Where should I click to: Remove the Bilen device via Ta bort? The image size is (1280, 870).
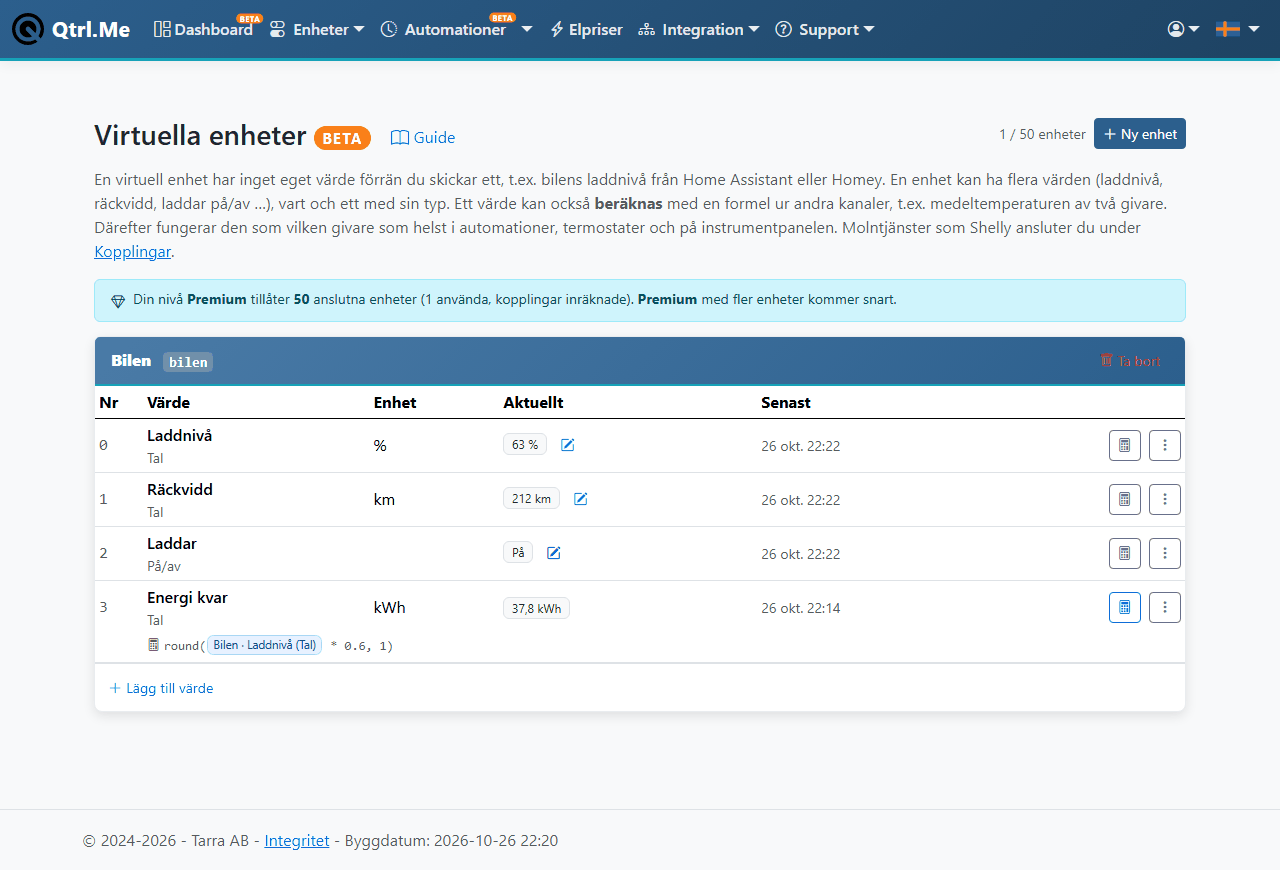[x=1131, y=361]
